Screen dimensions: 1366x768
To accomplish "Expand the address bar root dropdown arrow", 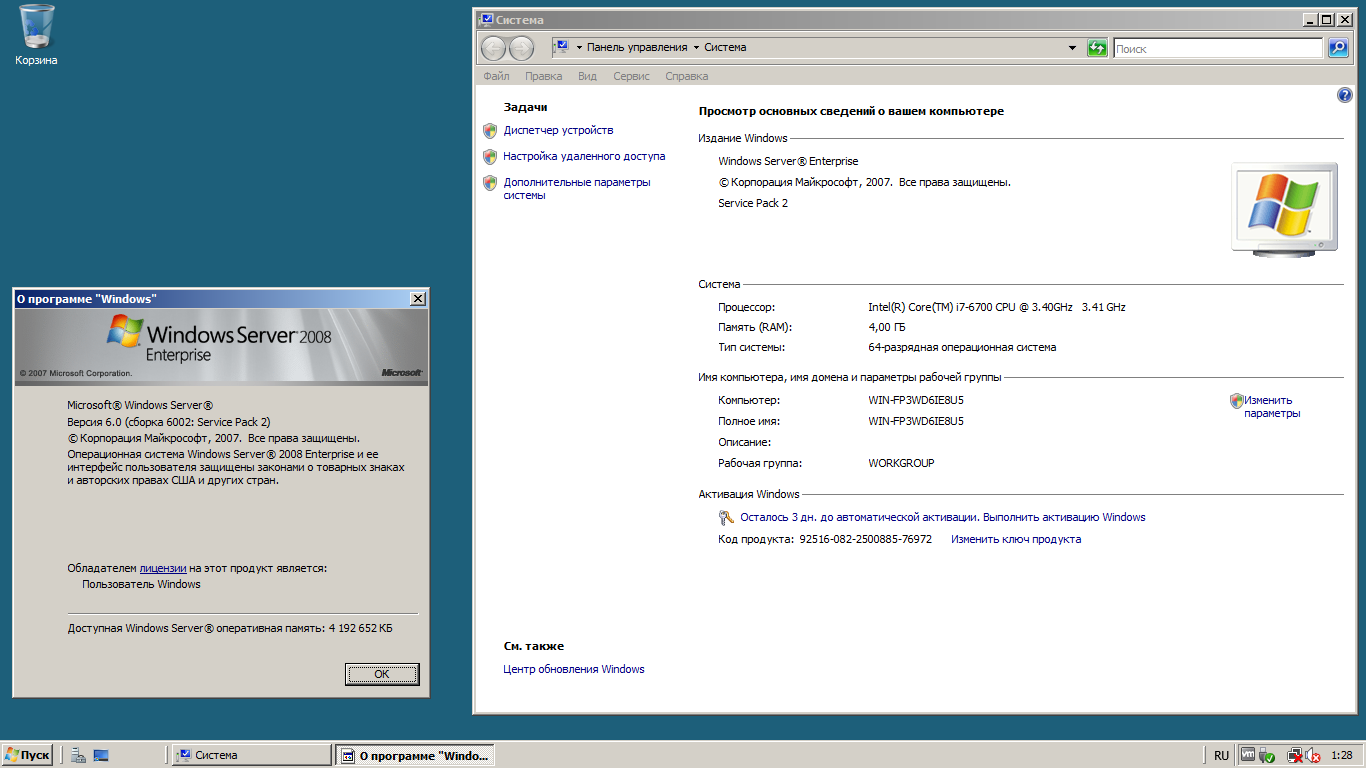I will click(579, 48).
